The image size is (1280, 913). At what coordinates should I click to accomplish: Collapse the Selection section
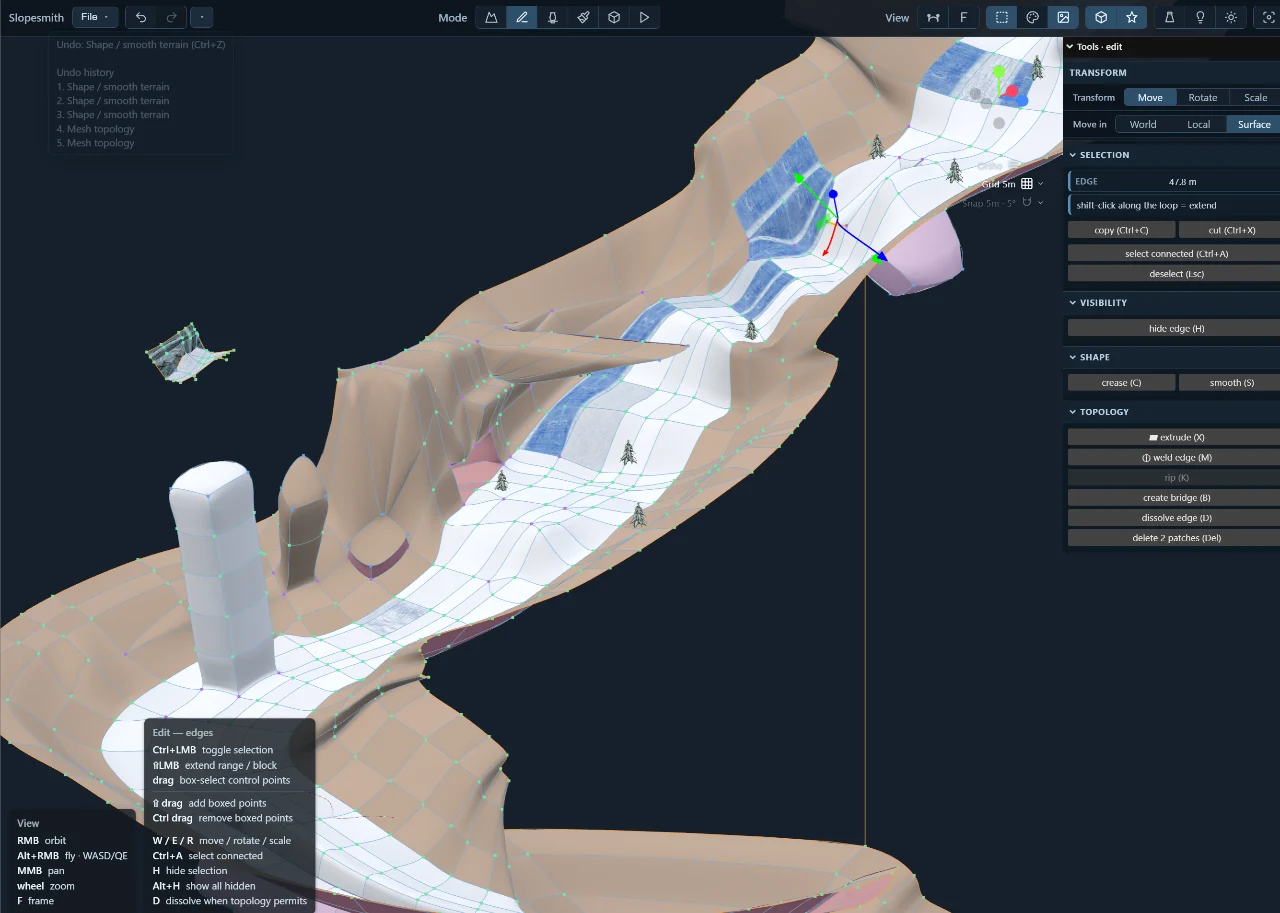coord(1073,155)
